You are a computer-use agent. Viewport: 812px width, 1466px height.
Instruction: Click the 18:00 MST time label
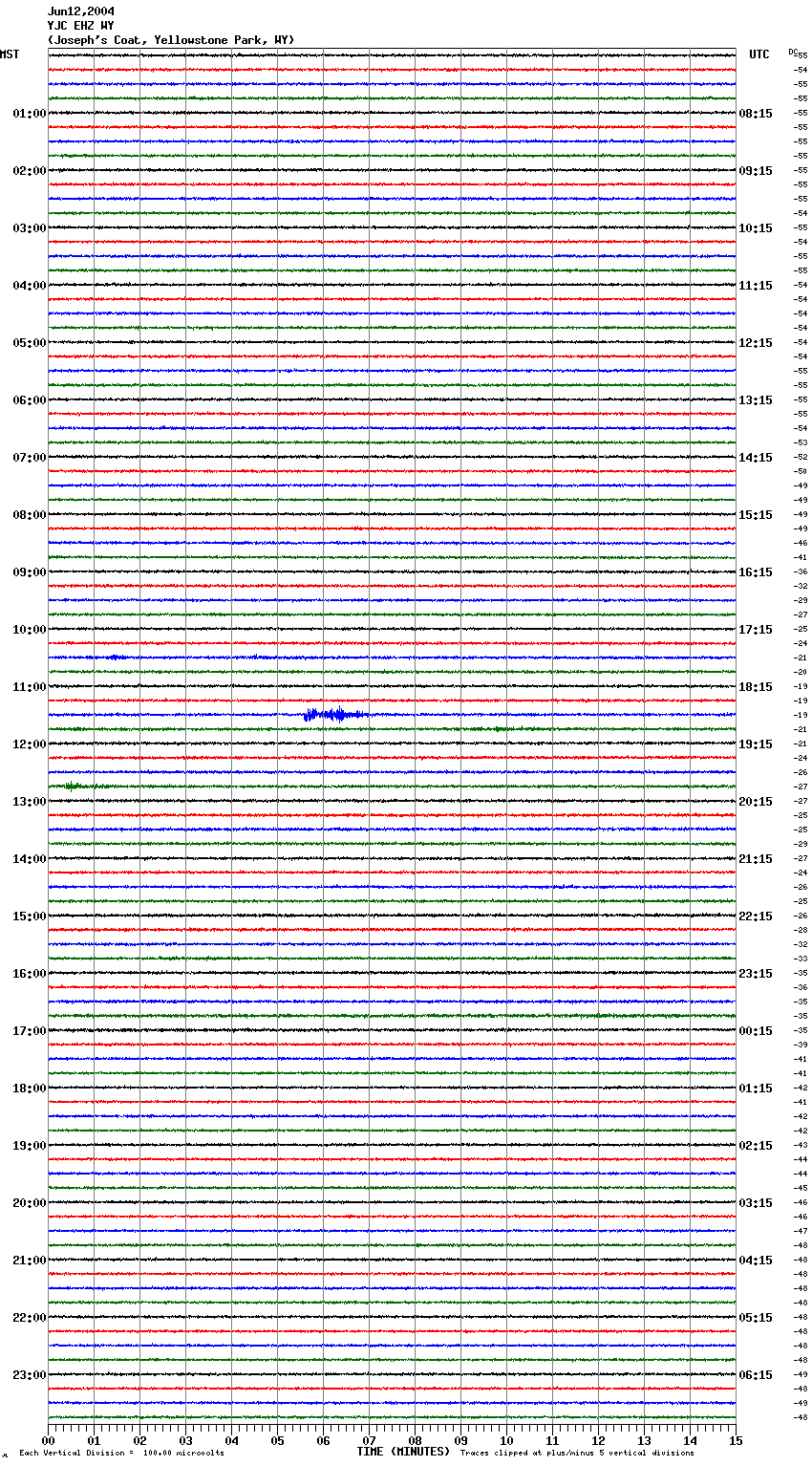pos(30,1089)
